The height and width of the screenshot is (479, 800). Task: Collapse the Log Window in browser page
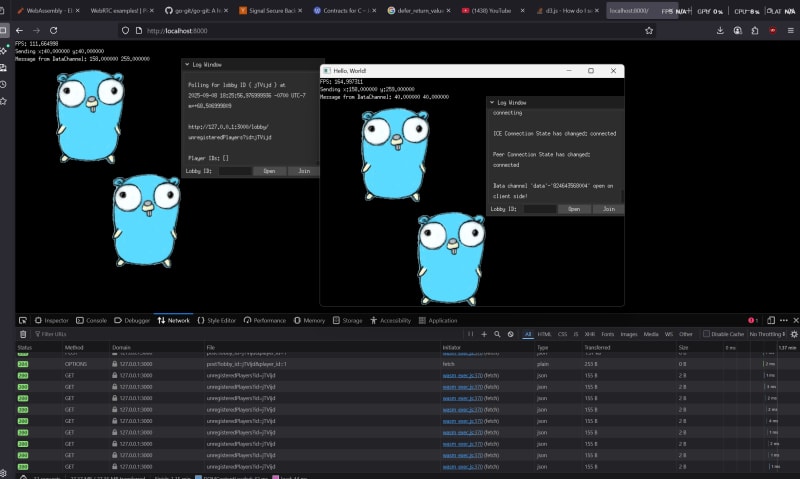186,64
